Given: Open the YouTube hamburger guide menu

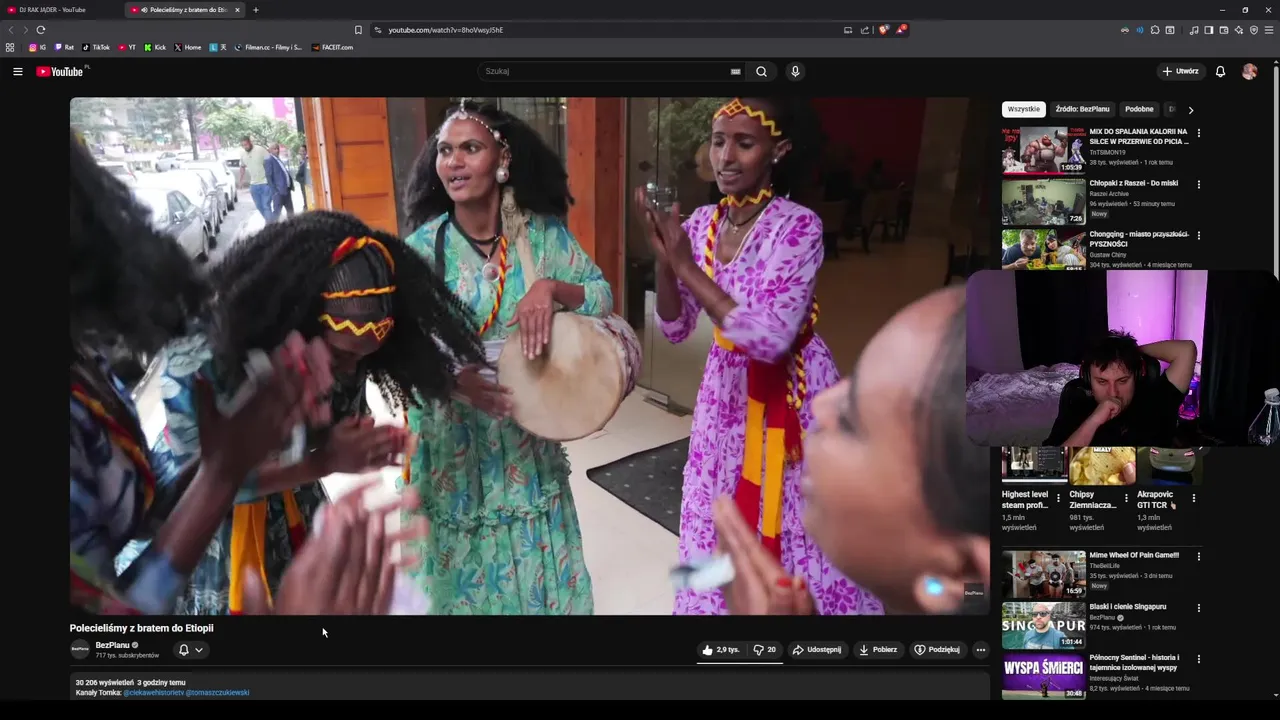Looking at the screenshot, I should click(17, 71).
